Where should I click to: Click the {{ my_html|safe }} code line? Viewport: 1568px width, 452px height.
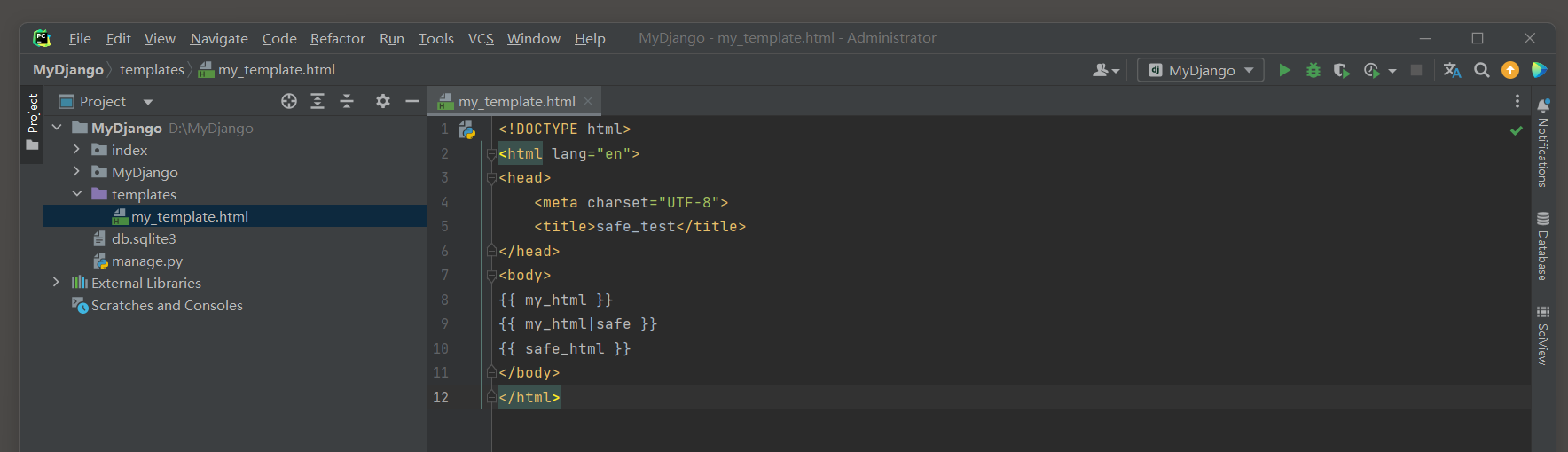(577, 324)
